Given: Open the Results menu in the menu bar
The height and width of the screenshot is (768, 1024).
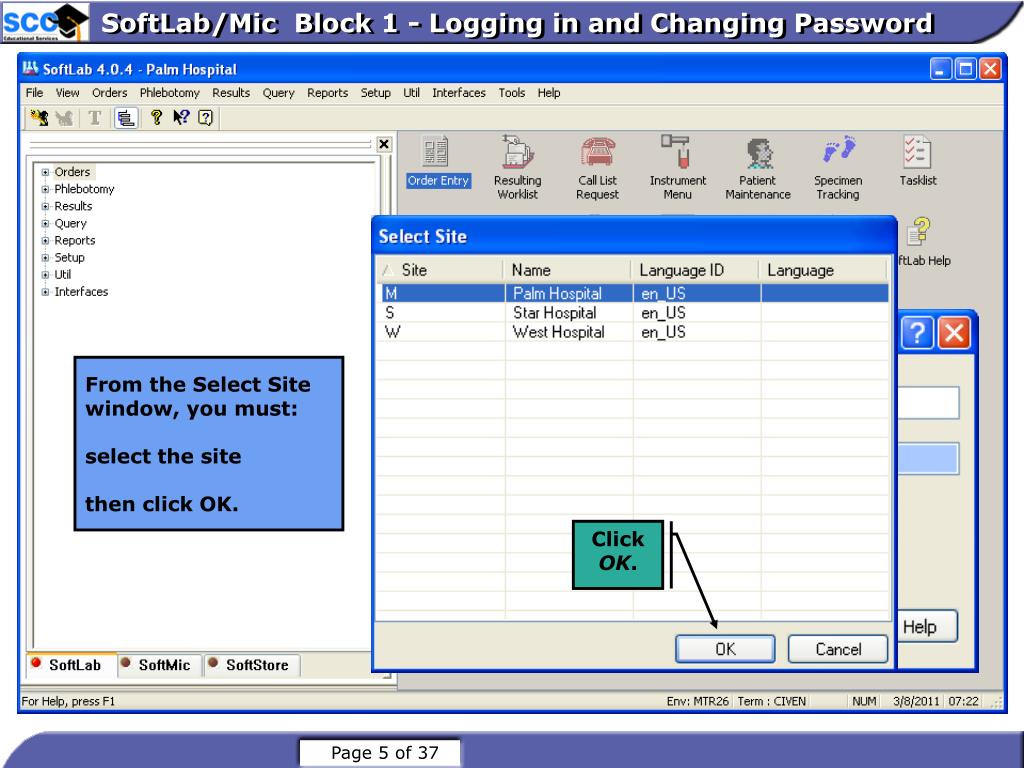Looking at the screenshot, I should [231, 93].
